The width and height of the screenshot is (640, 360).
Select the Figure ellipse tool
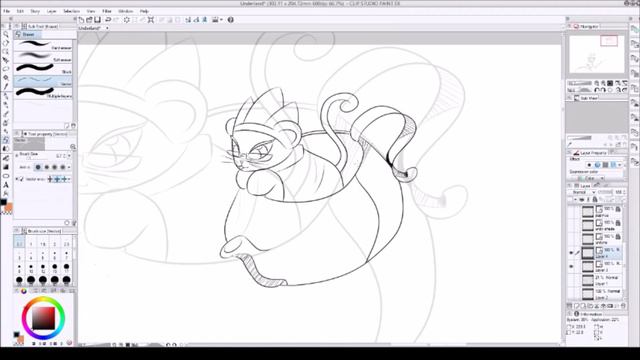[6, 176]
